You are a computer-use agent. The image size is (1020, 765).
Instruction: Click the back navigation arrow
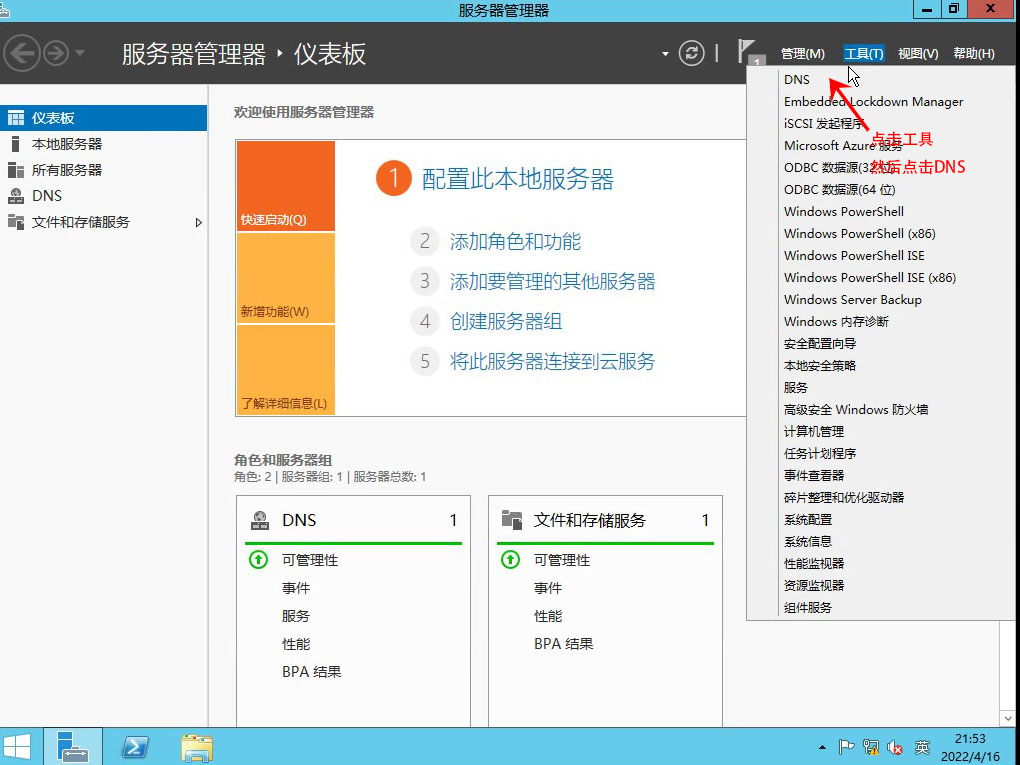coord(21,53)
